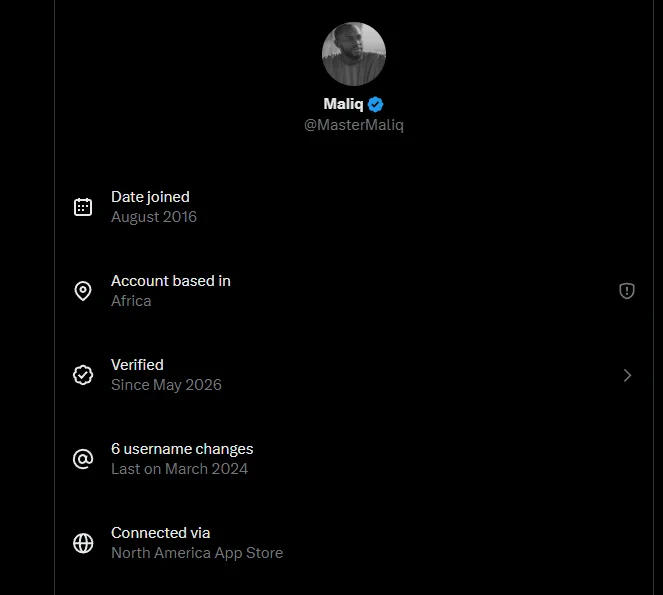Click the Connected via label

point(161,533)
